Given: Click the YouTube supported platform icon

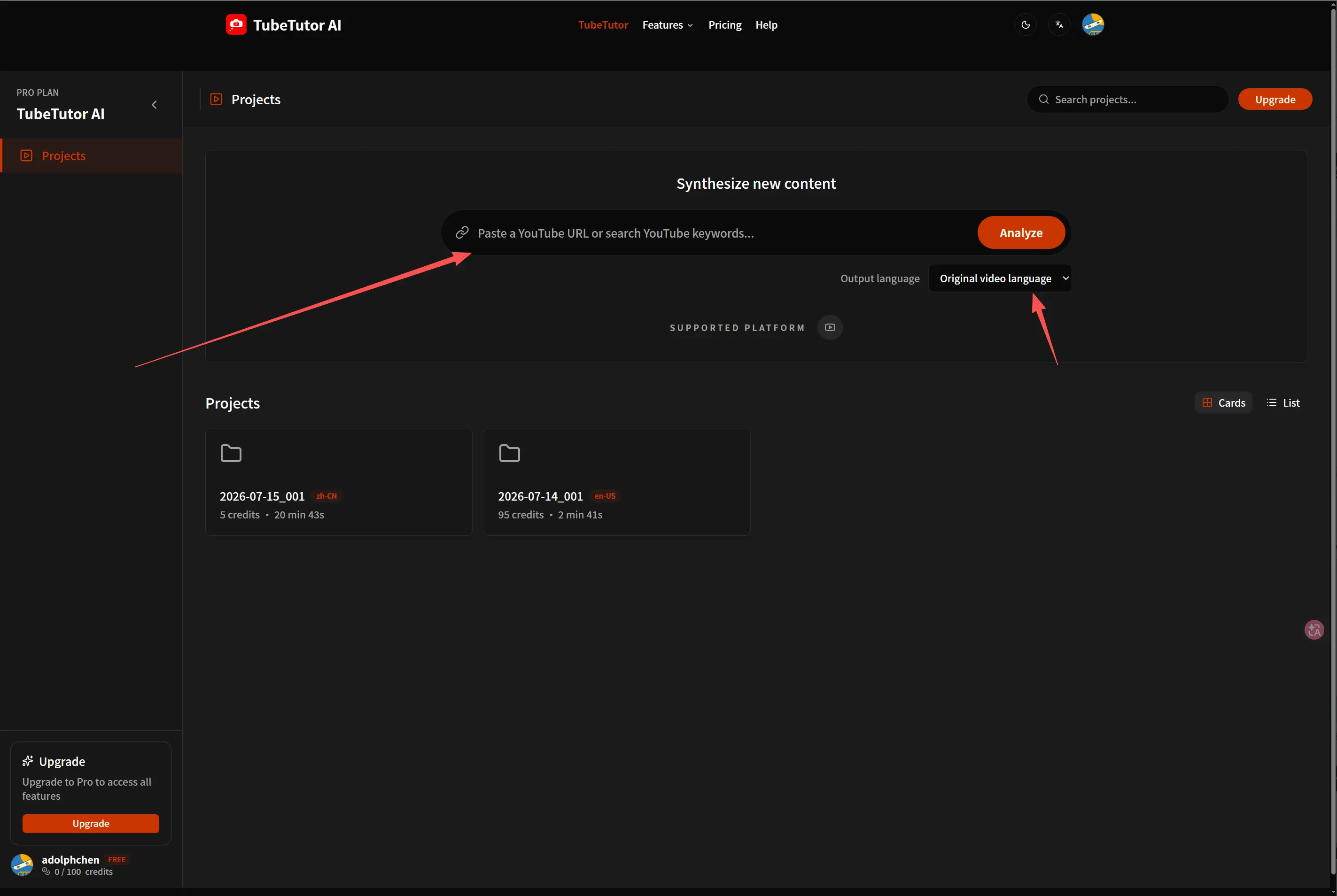Looking at the screenshot, I should point(830,327).
